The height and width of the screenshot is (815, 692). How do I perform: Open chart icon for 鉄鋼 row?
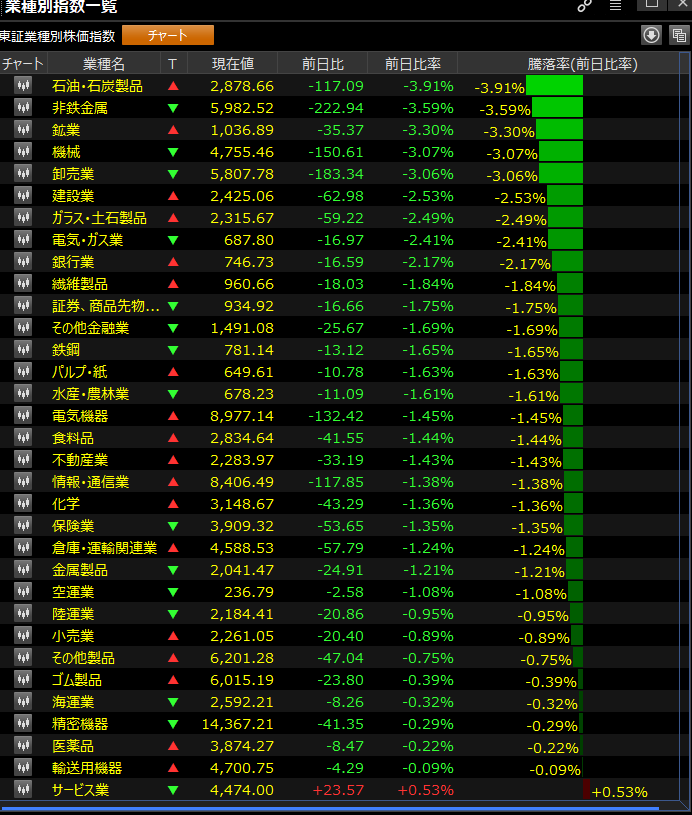point(23,349)
